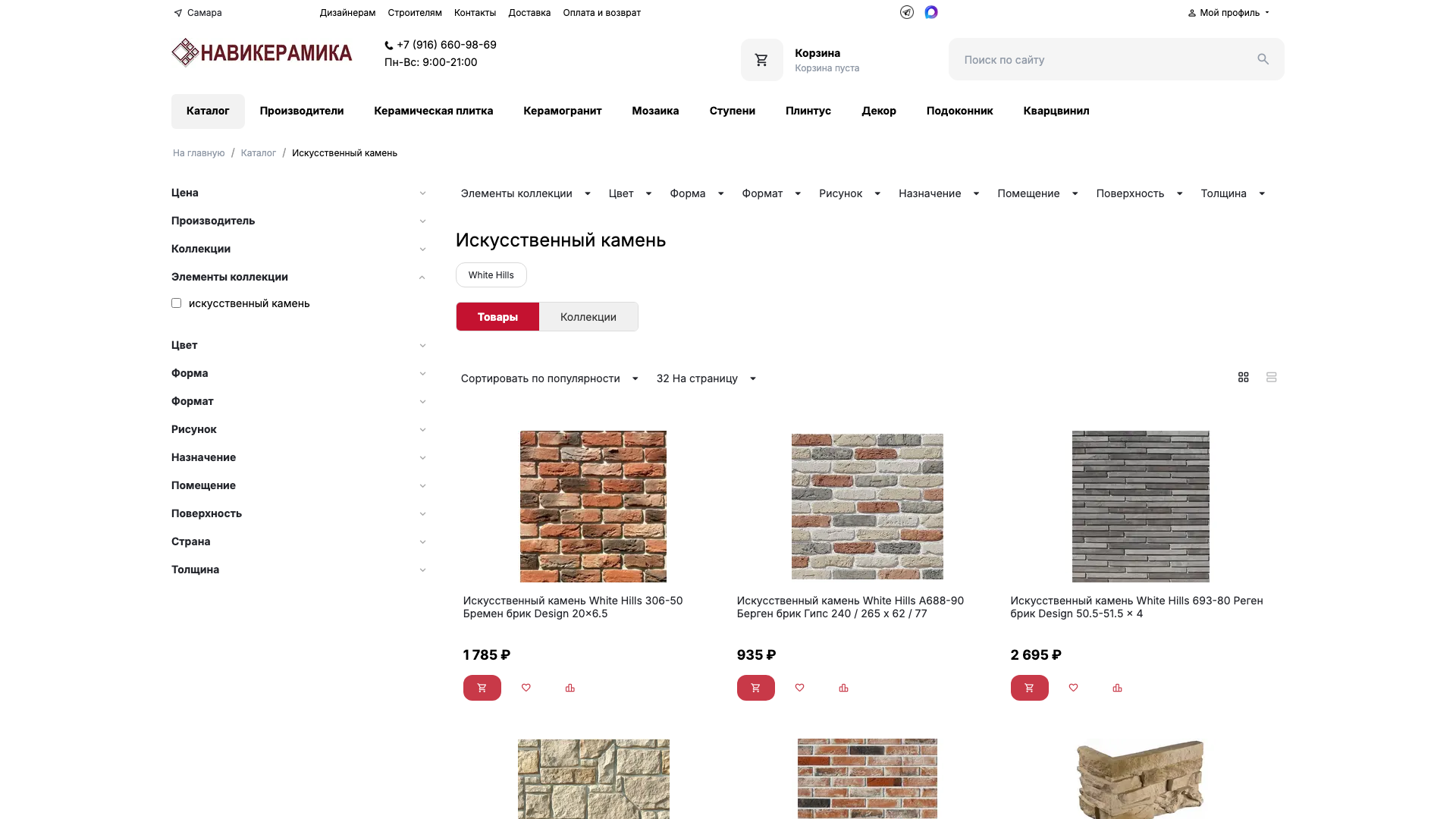Open the A688-90 Берген brick thumbnail
Screen dimensions: 1456x819
(868, 507)
